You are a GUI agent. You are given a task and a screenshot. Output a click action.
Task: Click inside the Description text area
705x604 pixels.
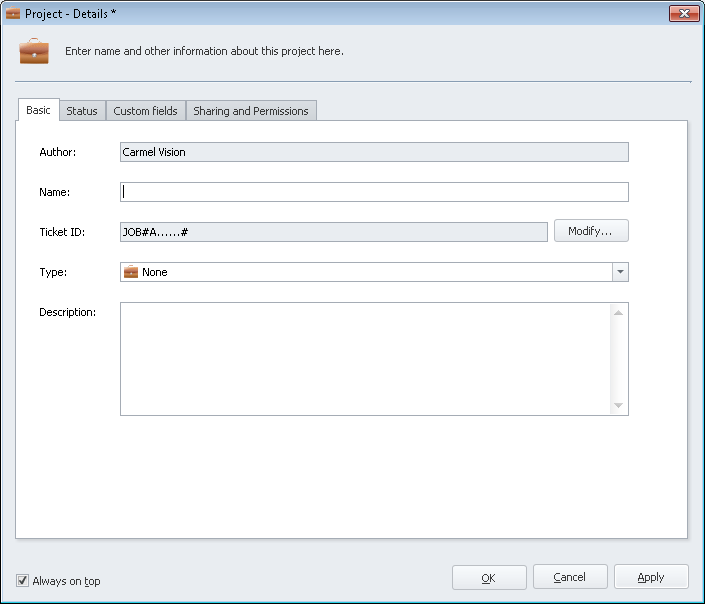point(365,358)
